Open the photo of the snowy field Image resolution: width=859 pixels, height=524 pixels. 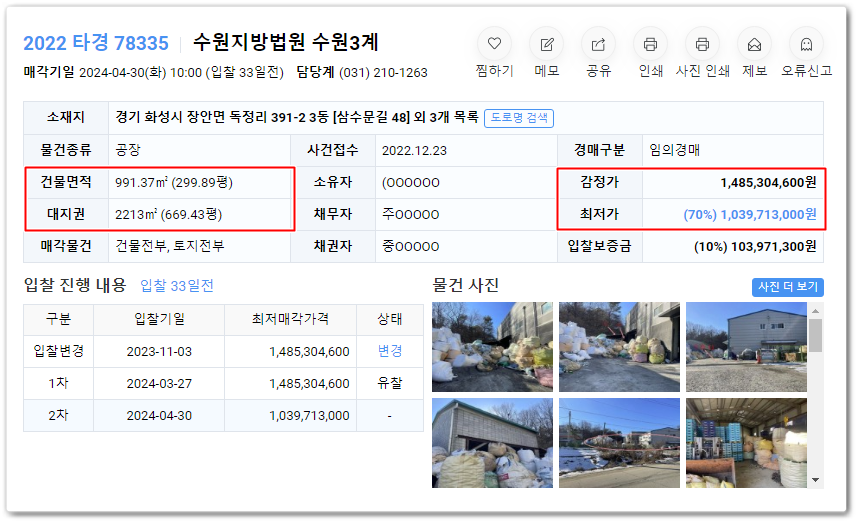coord(619,443)
